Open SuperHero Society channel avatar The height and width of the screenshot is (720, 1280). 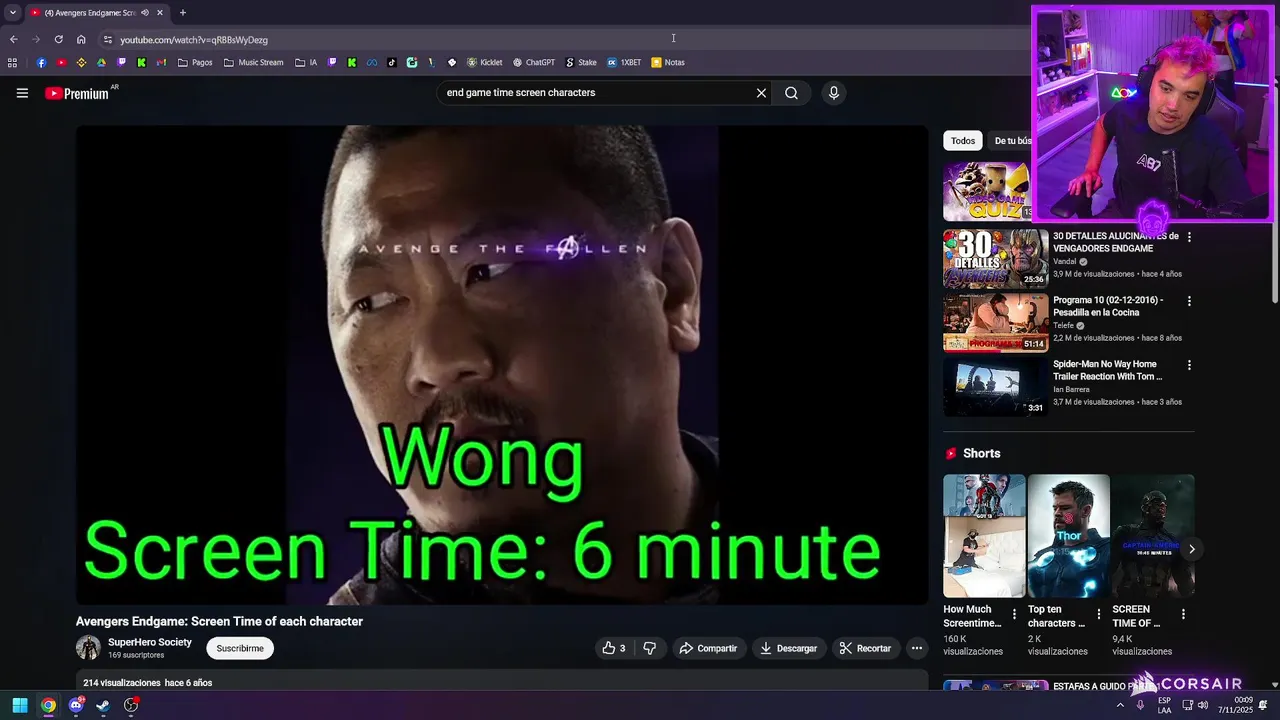click(x=88, y=648)
